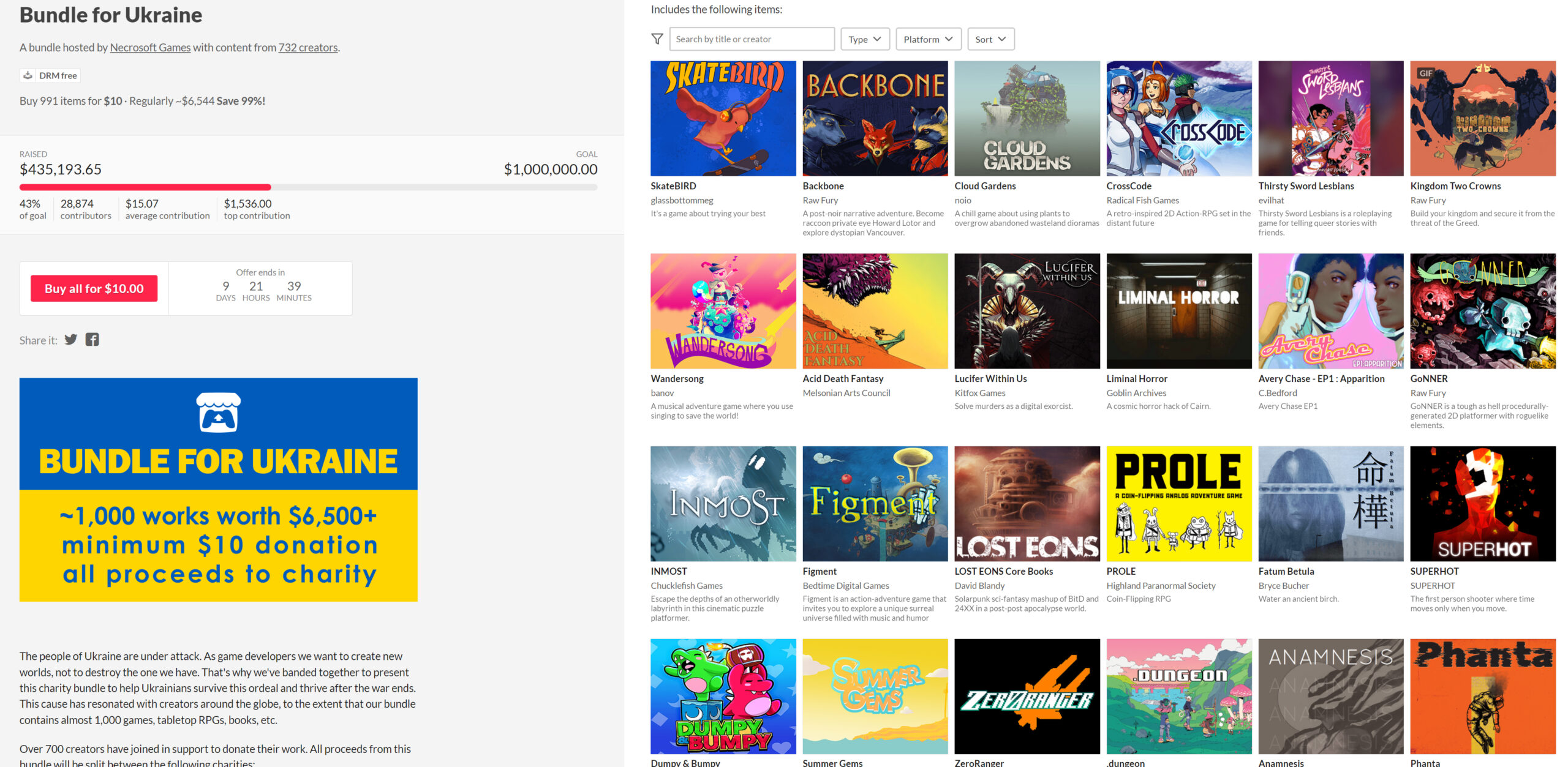The width and height of the screenshot is (1568, 767).
Task: Open the Lucifer Within Us cover thumbnail
Action: (1027, 311)
